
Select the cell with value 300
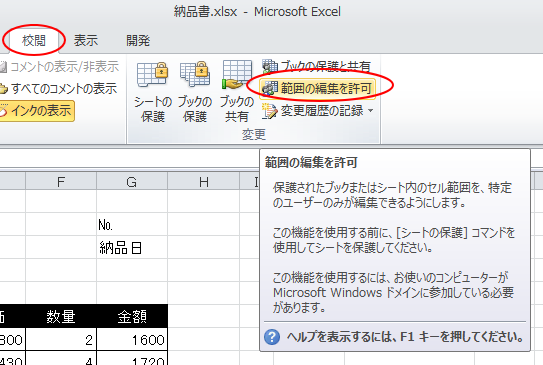tap(12, 339)
